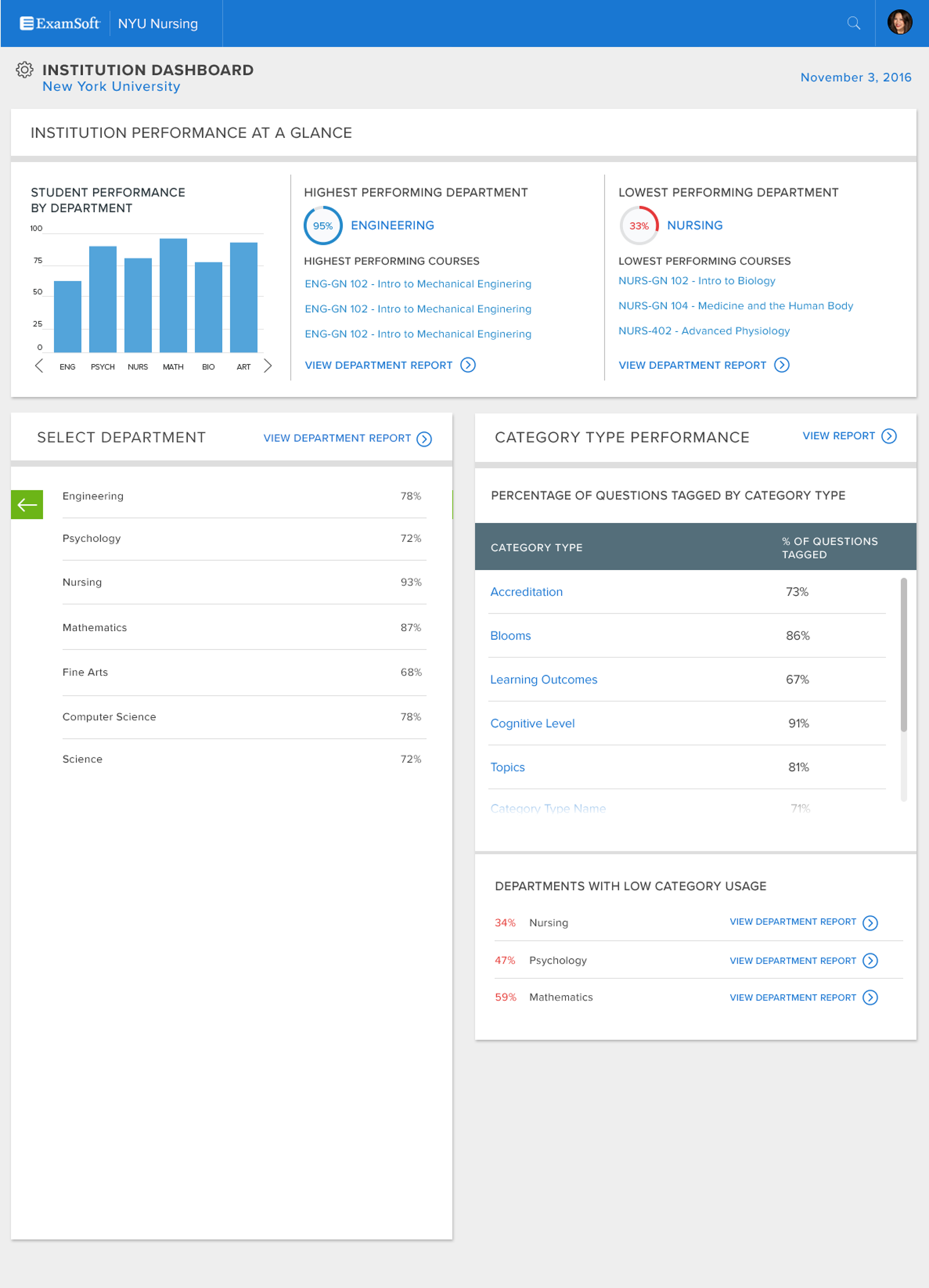The height and width of the screenshot is (1288, 929).
Task: Click the arrow icon next to View Report
Action: tap(889, 436)
